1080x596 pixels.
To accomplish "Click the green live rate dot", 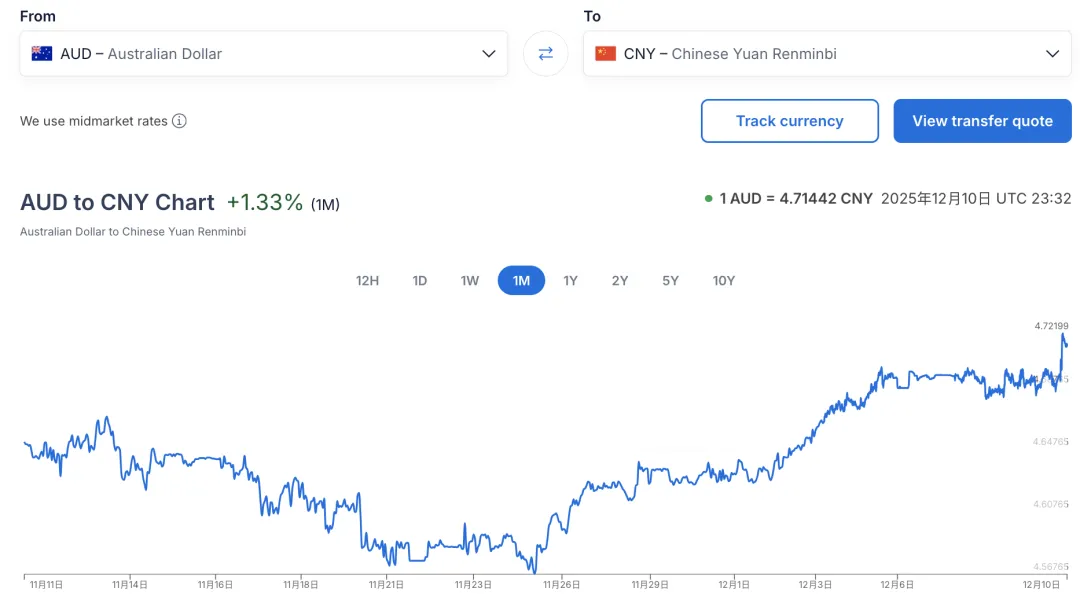I will click(x=708, y=199).
